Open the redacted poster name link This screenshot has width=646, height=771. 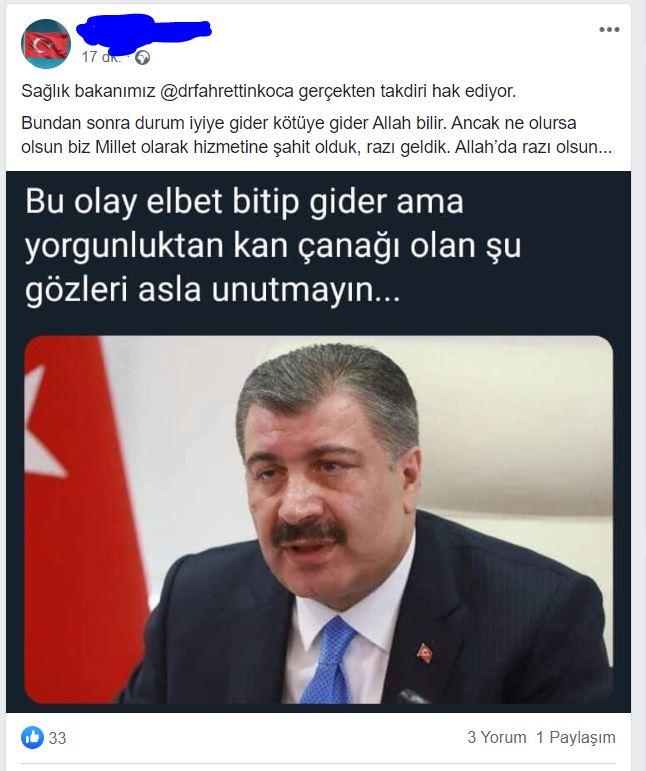(145, 32)
